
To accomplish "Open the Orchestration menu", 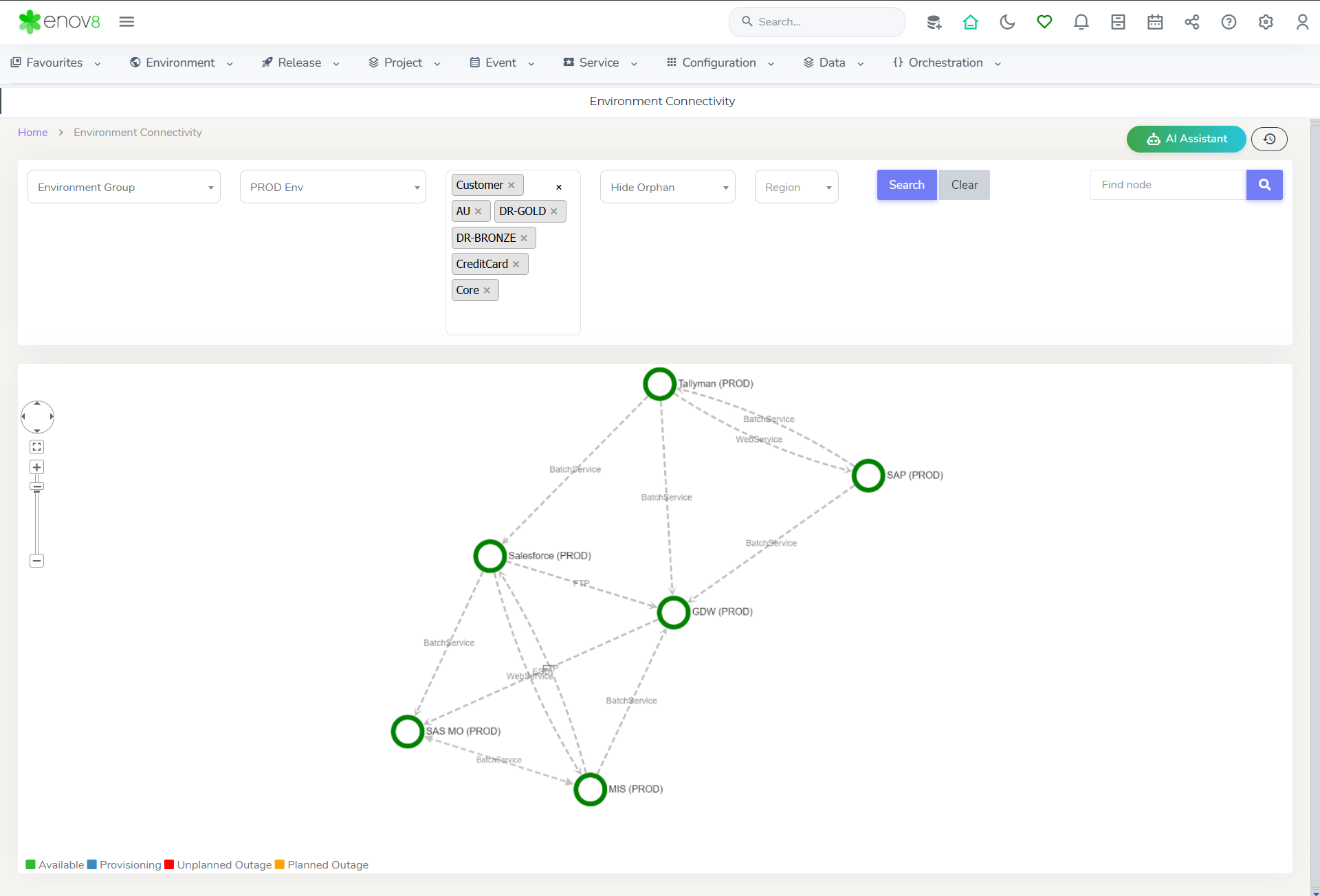I will pos(946,63).
